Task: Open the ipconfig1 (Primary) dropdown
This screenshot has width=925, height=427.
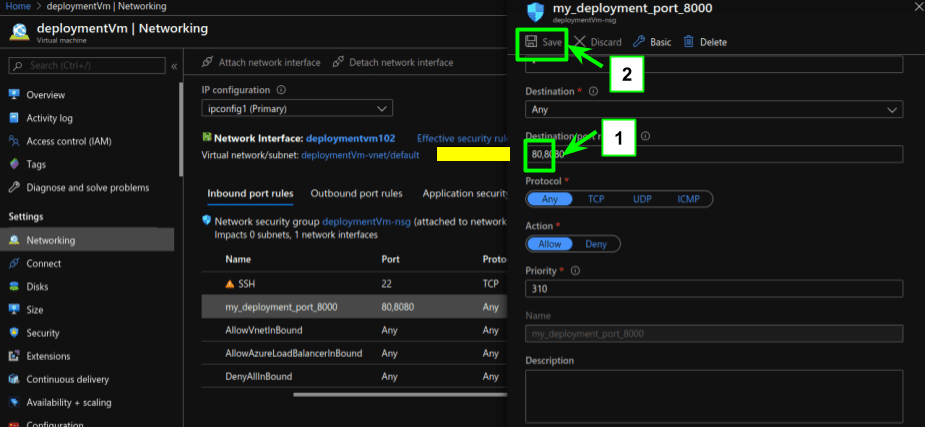Action: (x=297, y=109)
